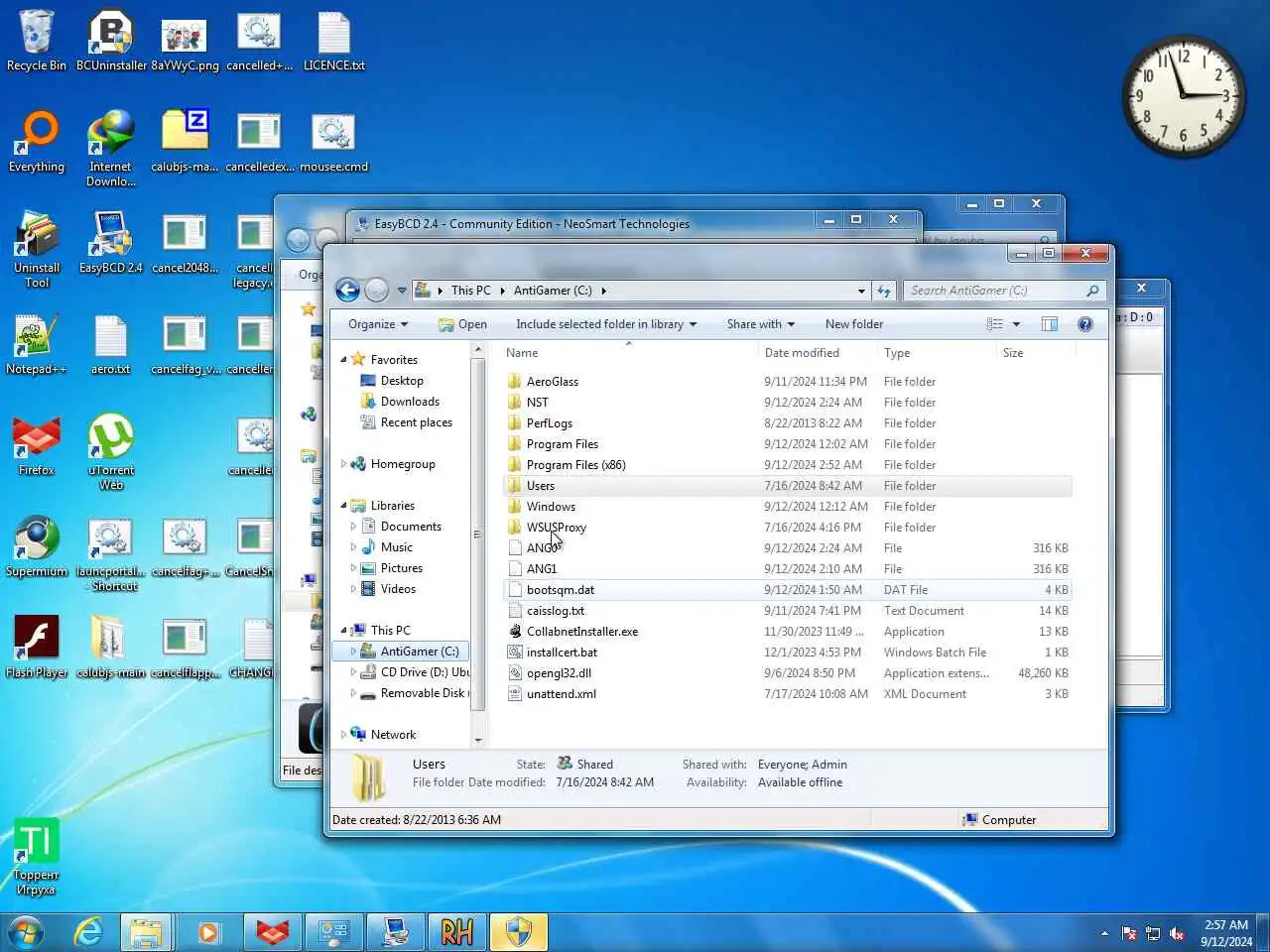1270x952 pixels.
Task: Select LICENCE.txt on the desktop
Action: click(x=333, y=41)
